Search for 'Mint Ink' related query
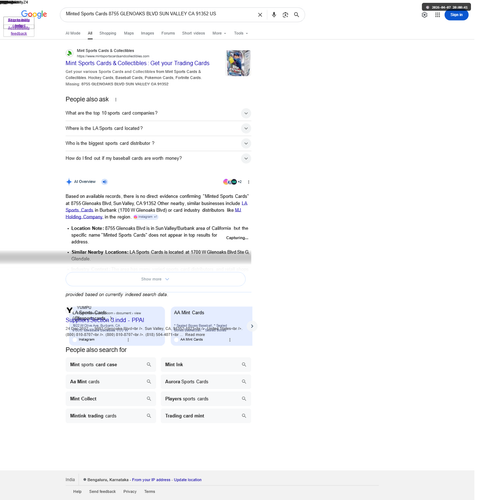Image resolution: width=480 pixels, height=500 pixels. 206,365
